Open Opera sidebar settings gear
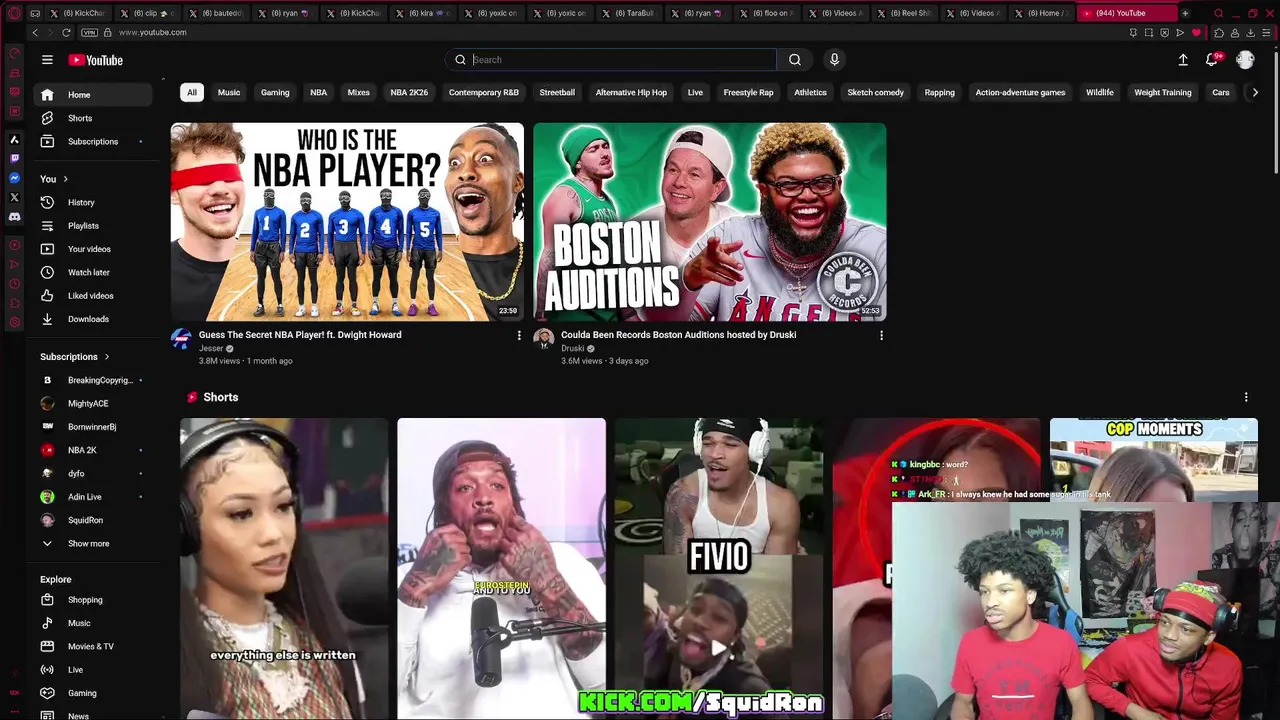 14,322
